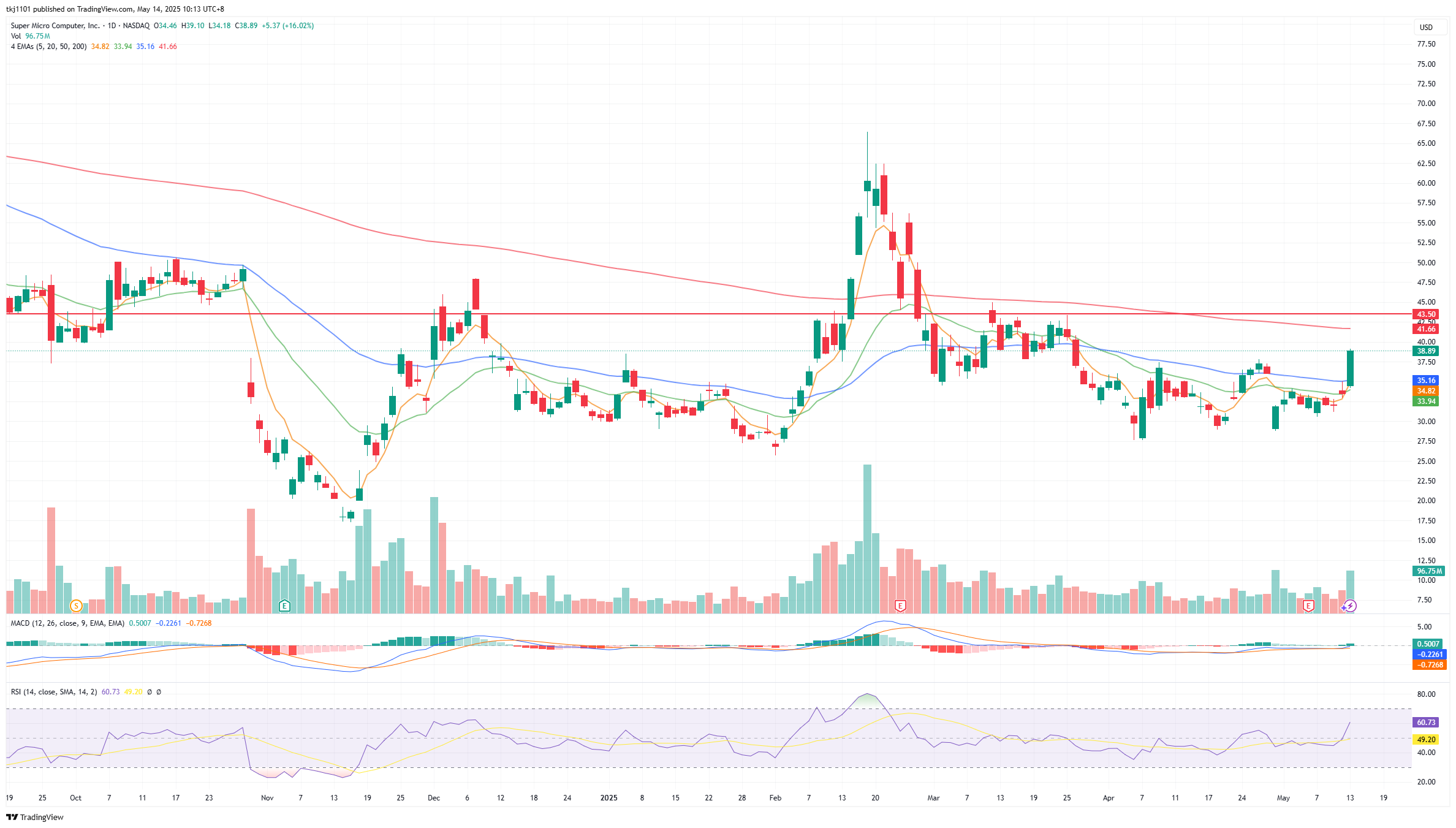Image resolution: width=1456 pixels, height=828 pixels.
Task: Click the May label on date axis
Action: coord(1283,798)
